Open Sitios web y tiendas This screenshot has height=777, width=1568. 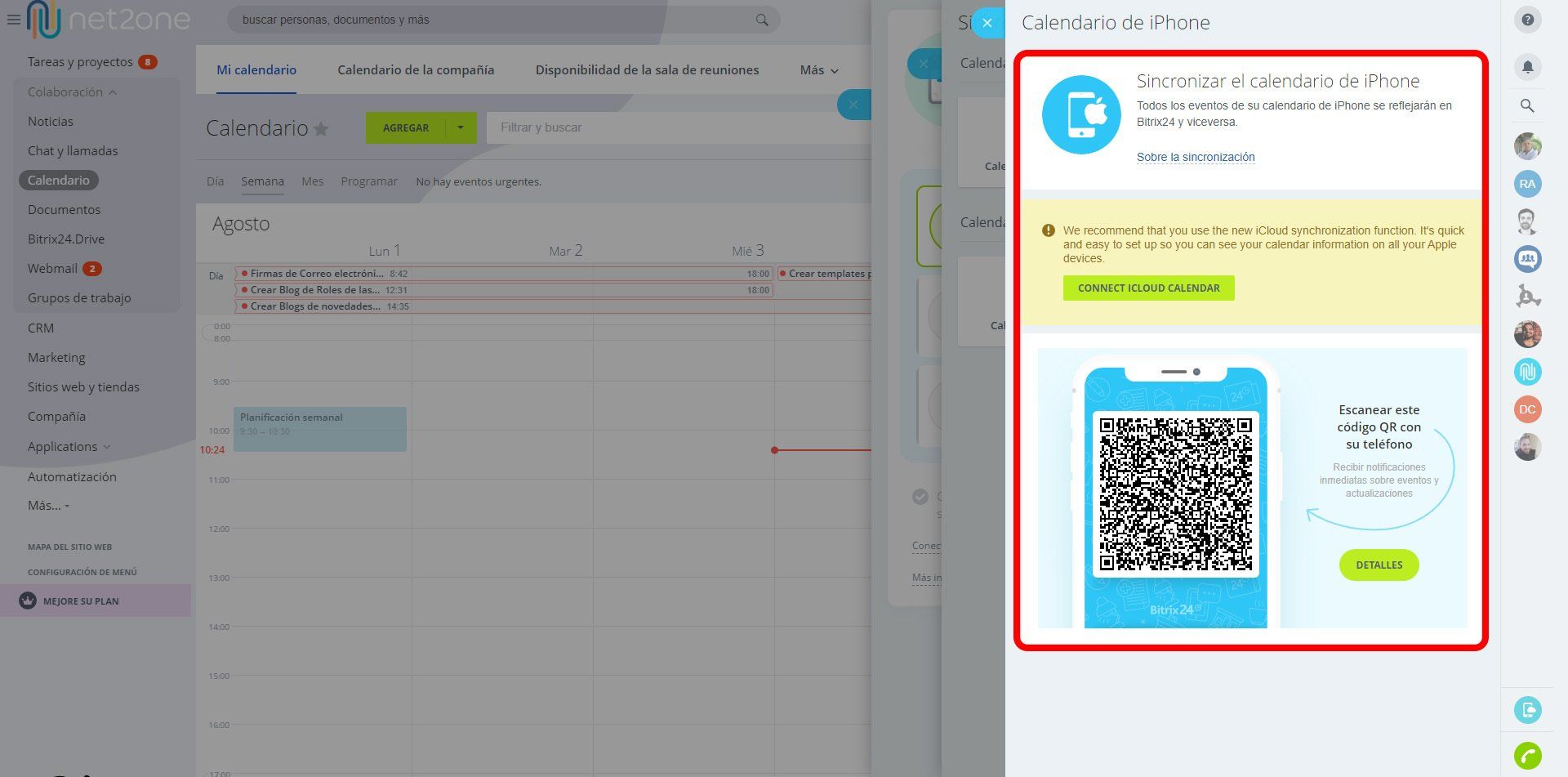click(83, 386)
